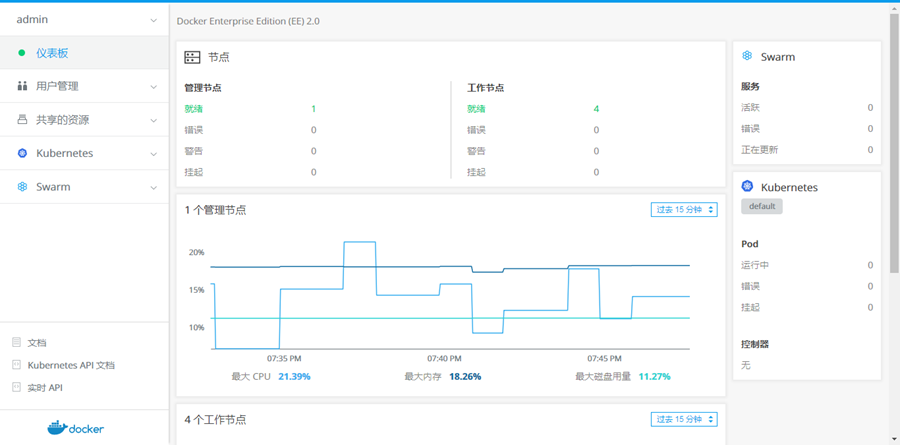Open time range dropdown for 1 个管理节点
The image size is (900, 445).
coord(684,210)
